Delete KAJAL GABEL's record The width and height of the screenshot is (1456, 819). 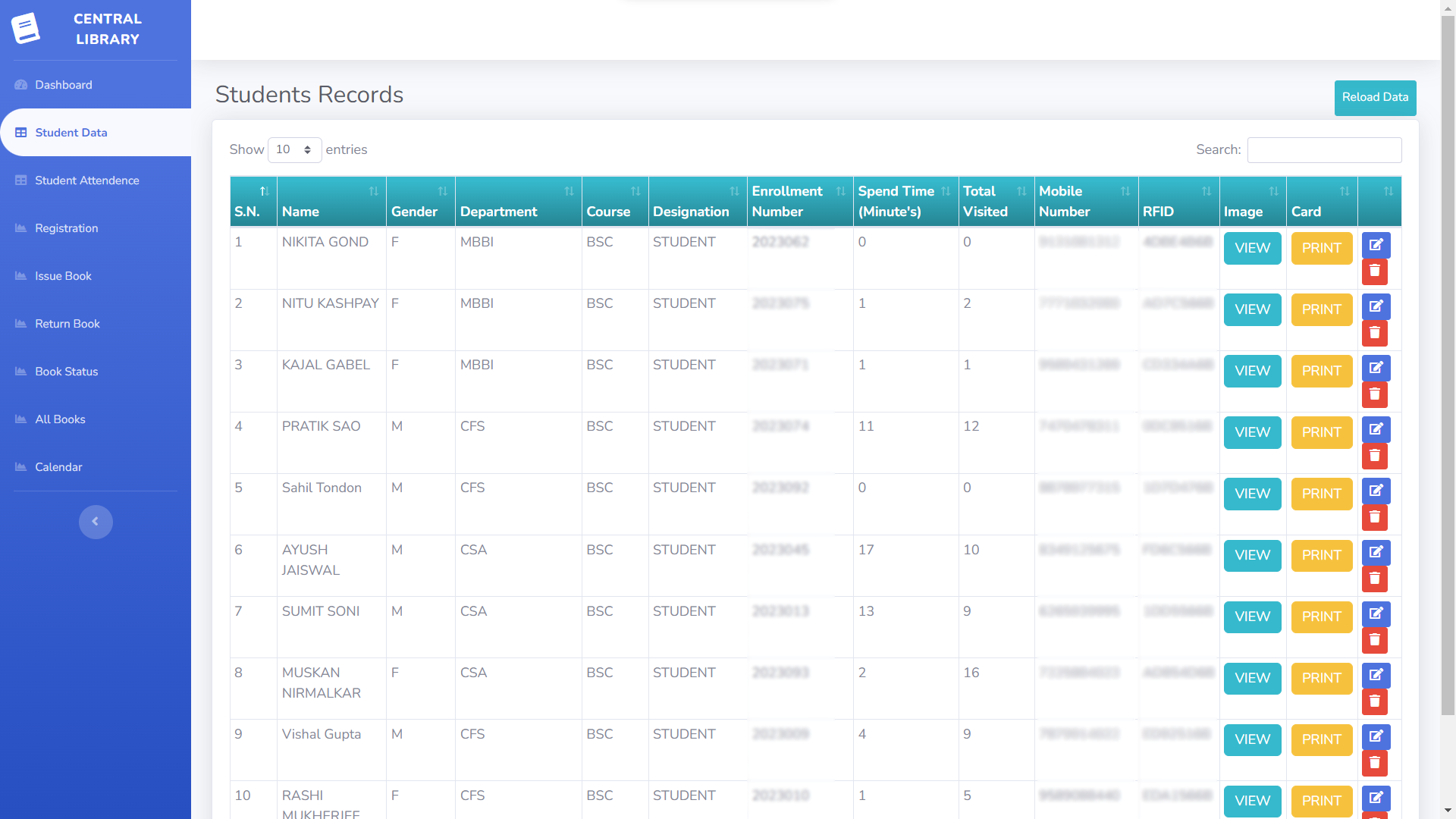pos(1374,394)
